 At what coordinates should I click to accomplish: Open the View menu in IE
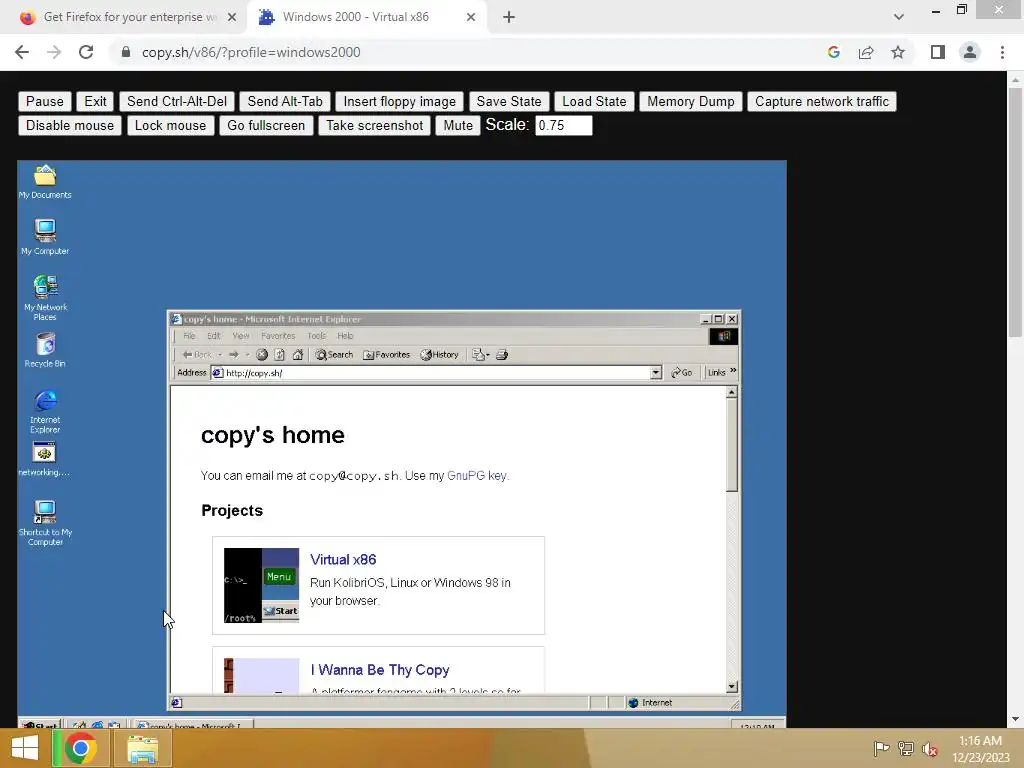(241, 336)
